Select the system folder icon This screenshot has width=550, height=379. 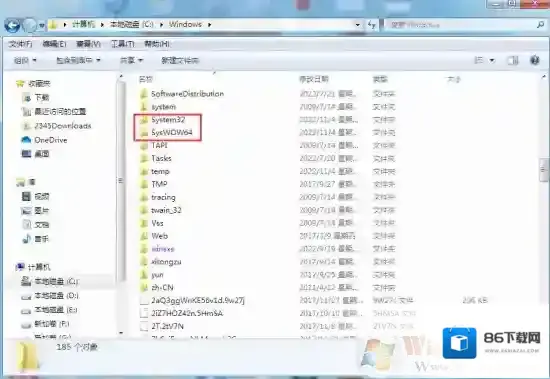coord(144,107)
